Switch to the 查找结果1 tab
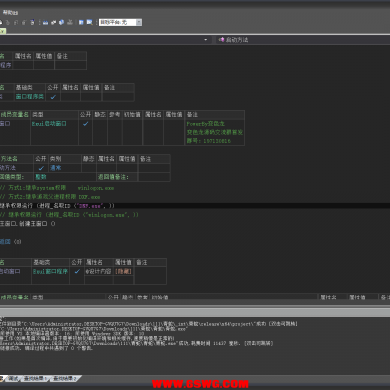 coord(36,379)
